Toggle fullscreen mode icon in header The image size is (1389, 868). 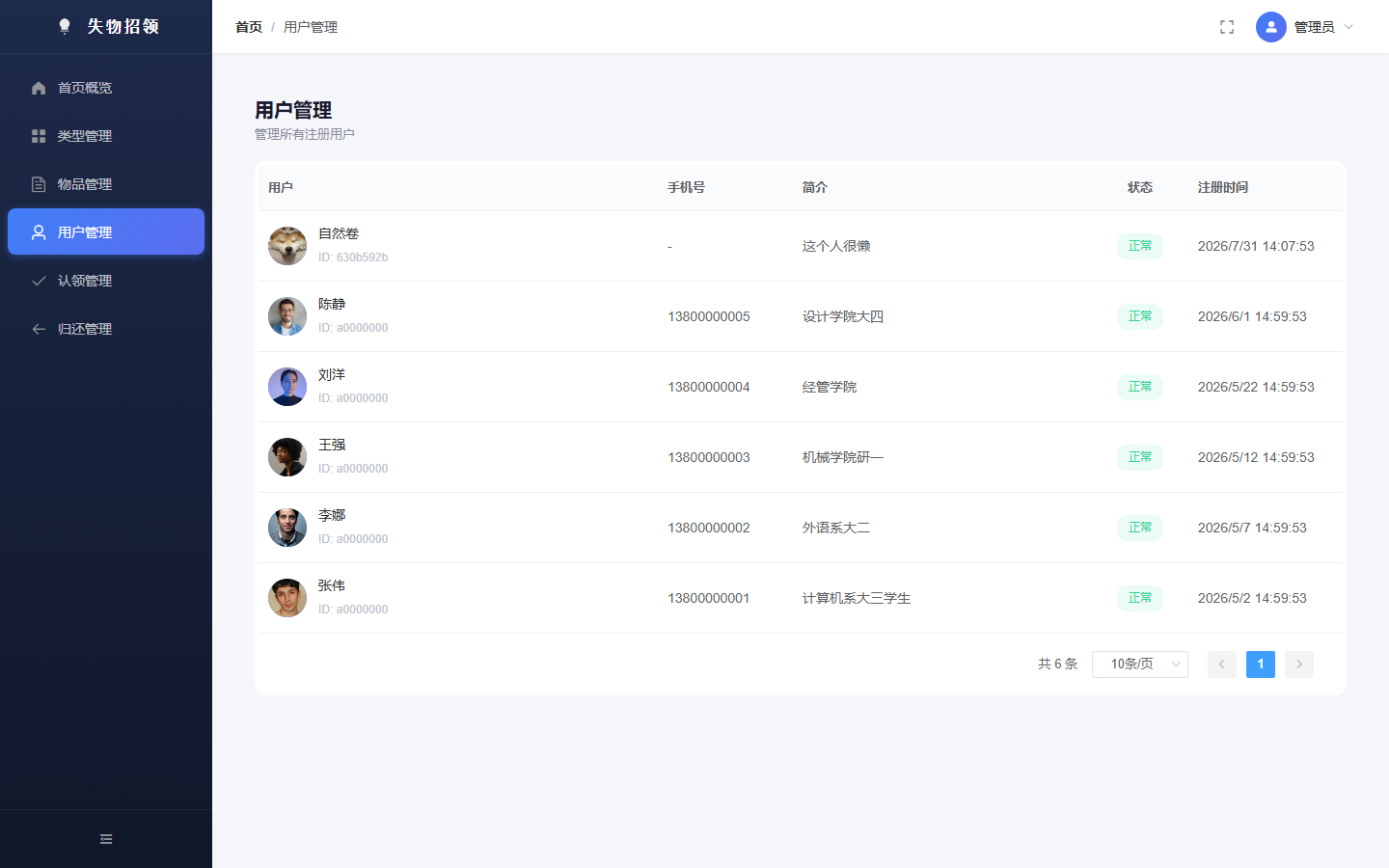(1227, 27)
